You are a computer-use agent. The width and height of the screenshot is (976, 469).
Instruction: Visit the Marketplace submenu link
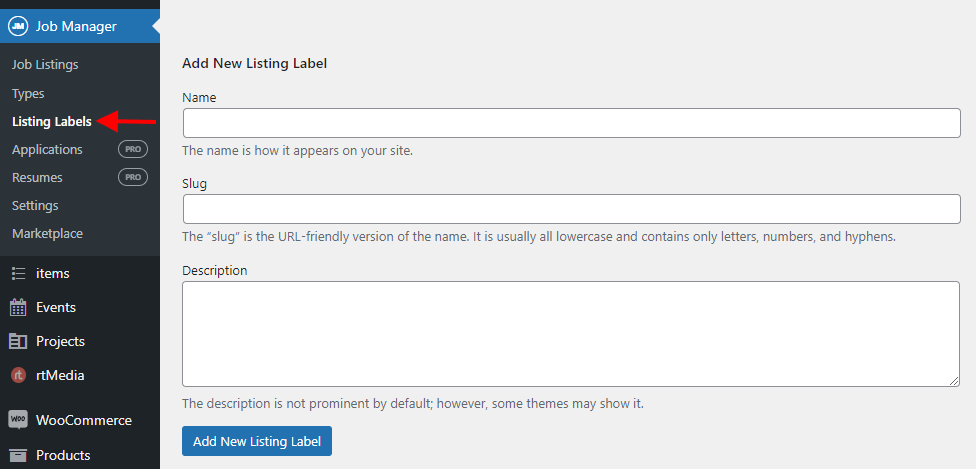pos(47,233)
